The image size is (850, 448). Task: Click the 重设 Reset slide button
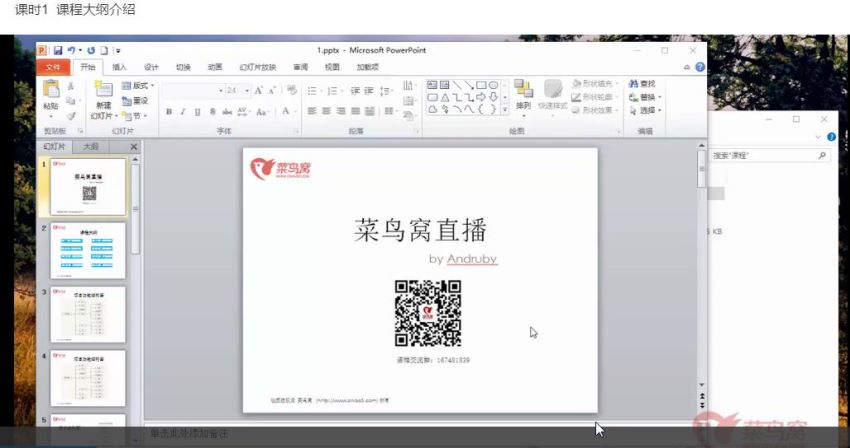point(135,101)
